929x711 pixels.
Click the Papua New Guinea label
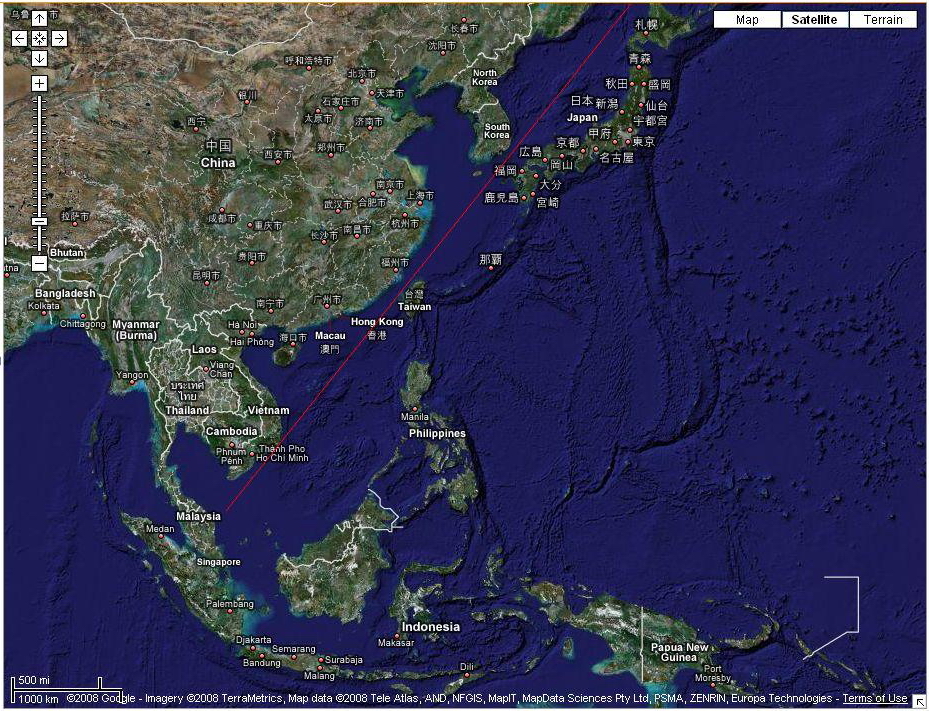pyautogui.click(x=679, y=652)
